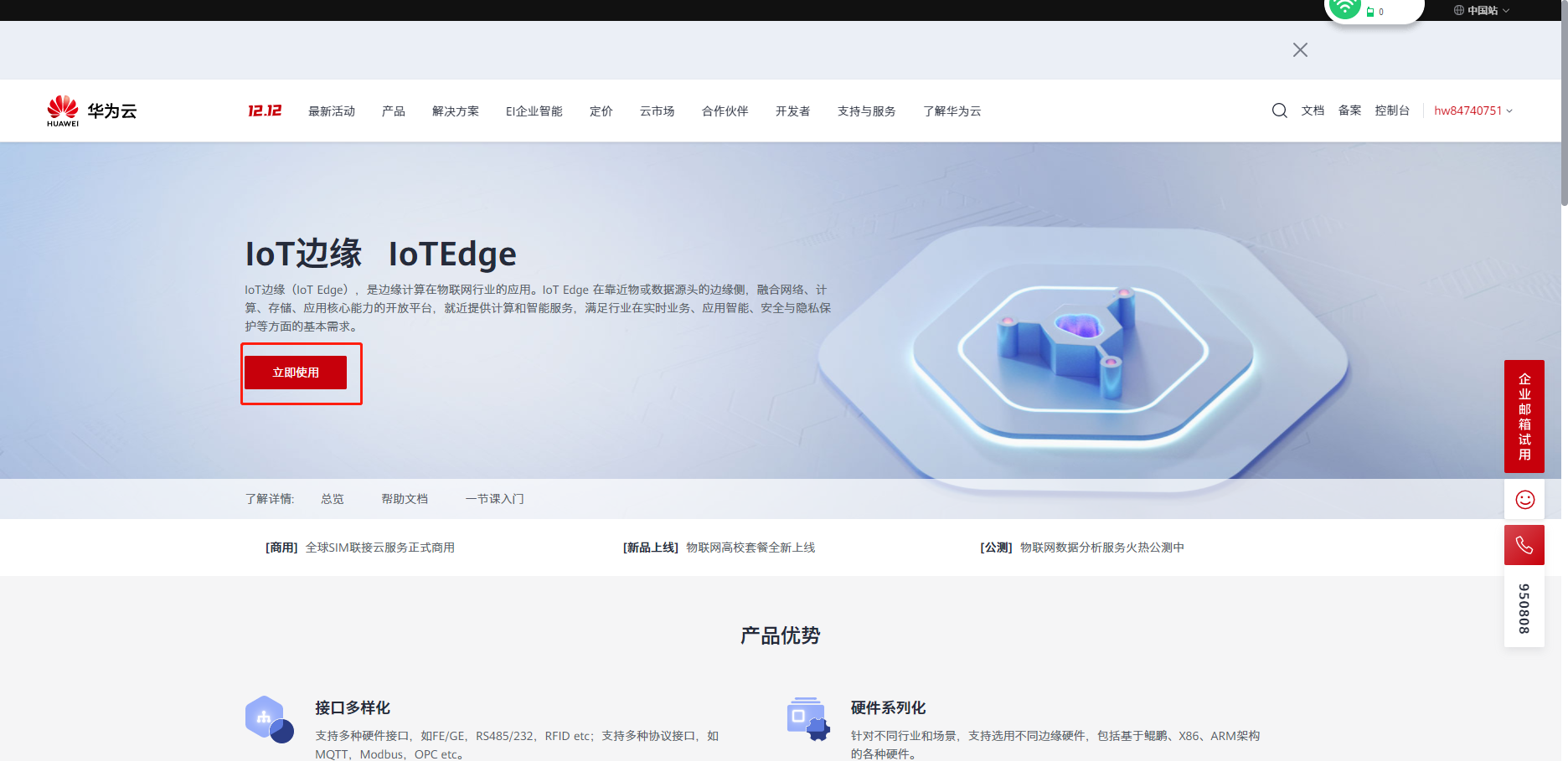The height and width of the screenshot is (761, 1568).
Task: Click the 产品优势 section title
Action: [x=781, y=635]
